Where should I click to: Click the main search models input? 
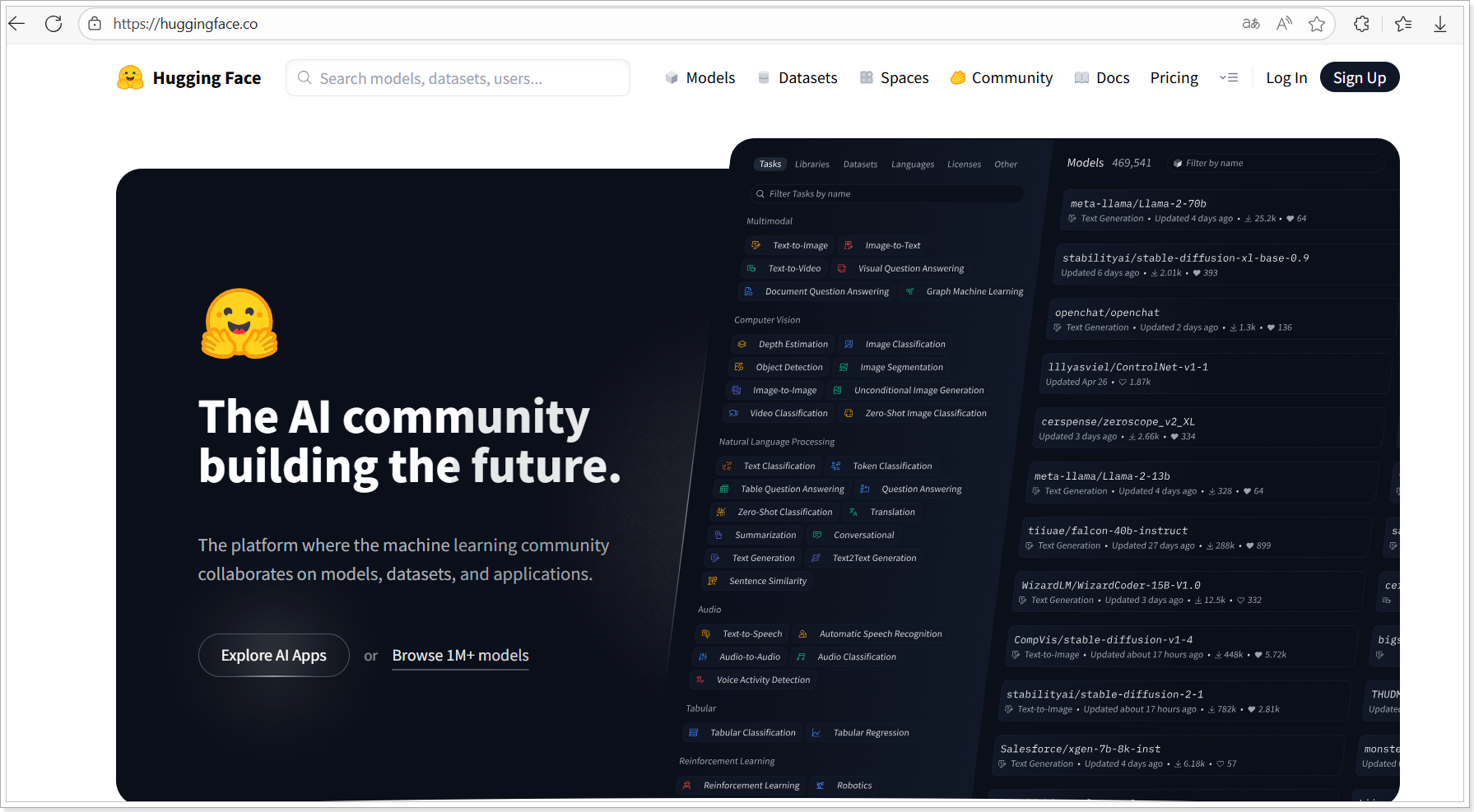click(x=458, y=77)
